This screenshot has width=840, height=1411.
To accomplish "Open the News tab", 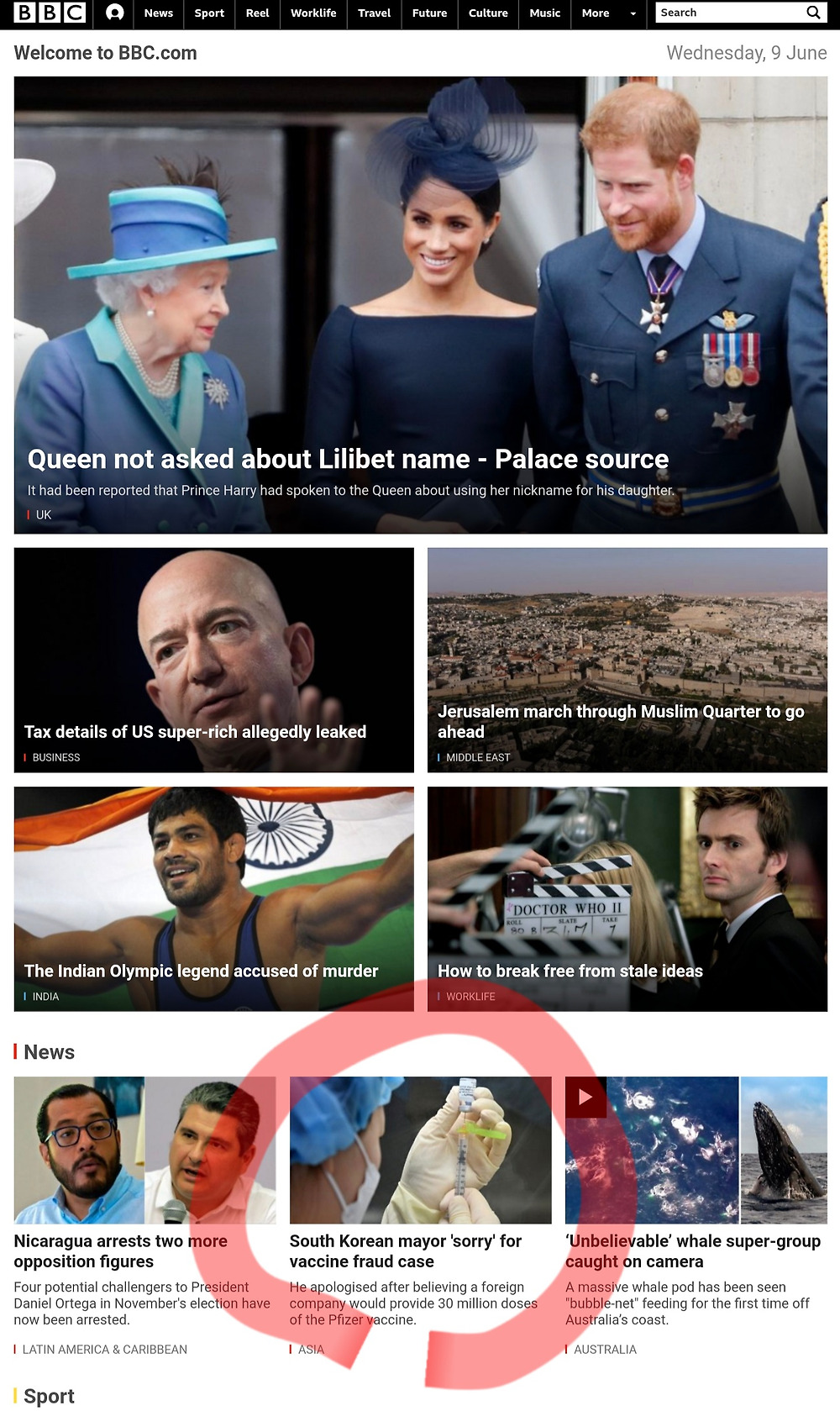I will pyautogui.click(x=158, y=13).
